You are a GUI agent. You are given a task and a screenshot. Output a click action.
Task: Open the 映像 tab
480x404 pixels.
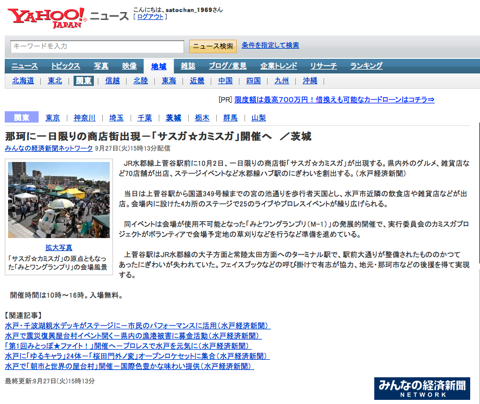[129, 66]
